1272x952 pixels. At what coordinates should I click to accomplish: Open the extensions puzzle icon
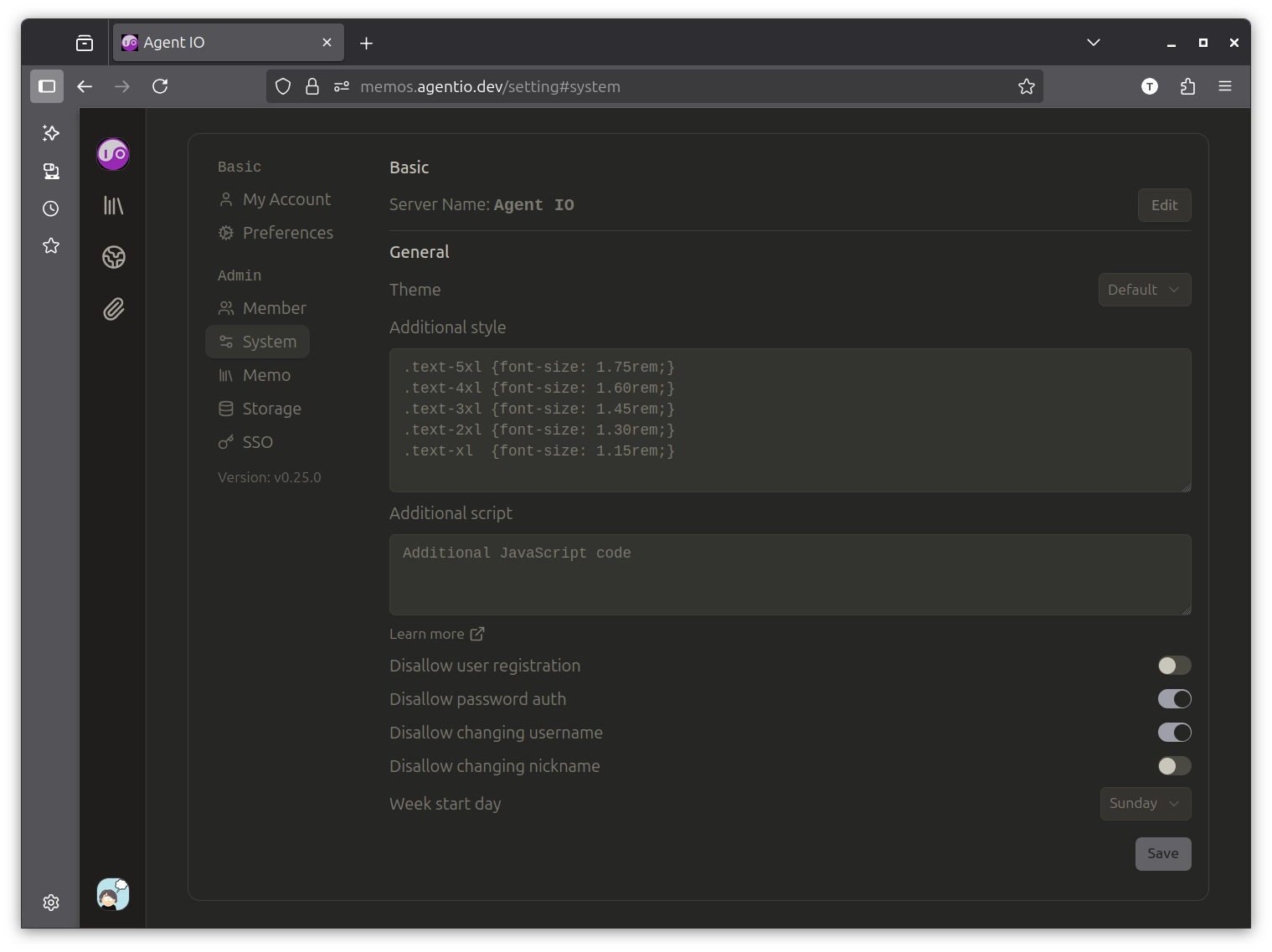(x=1187, y=86)
